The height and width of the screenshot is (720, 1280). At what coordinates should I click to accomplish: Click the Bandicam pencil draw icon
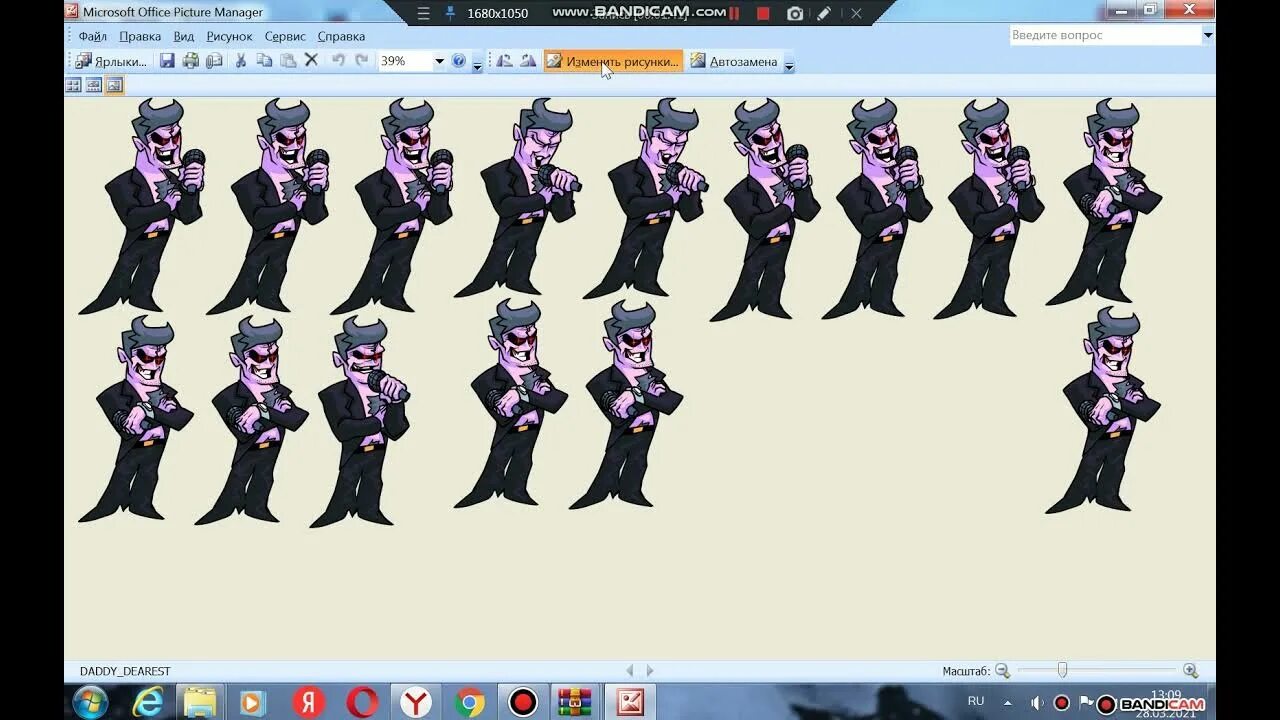pos(824,14)
